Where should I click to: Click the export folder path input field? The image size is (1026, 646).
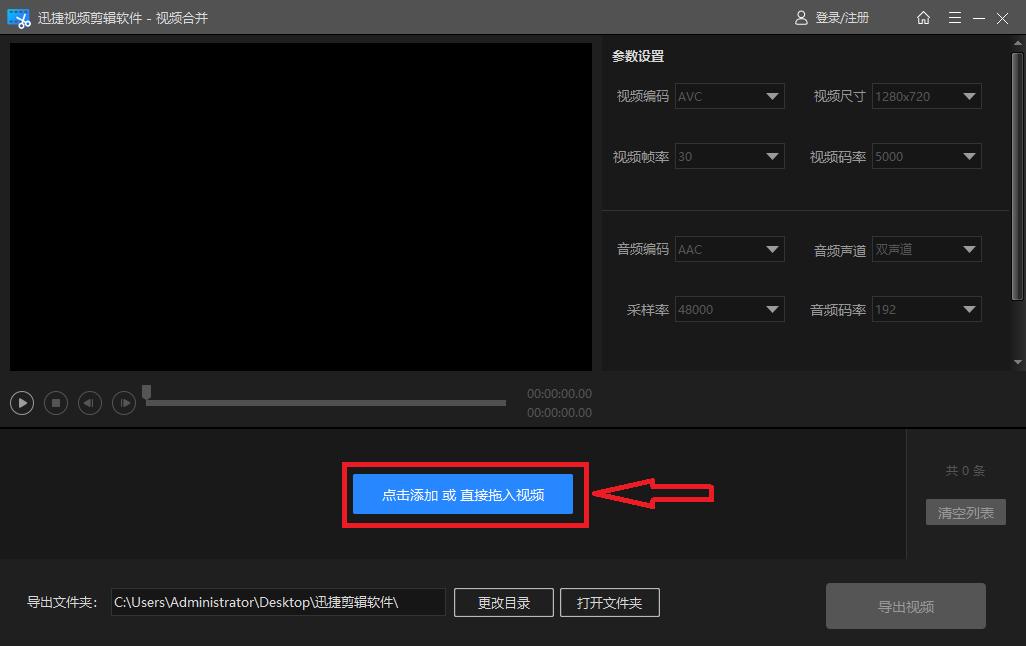(x=278, y=602)
